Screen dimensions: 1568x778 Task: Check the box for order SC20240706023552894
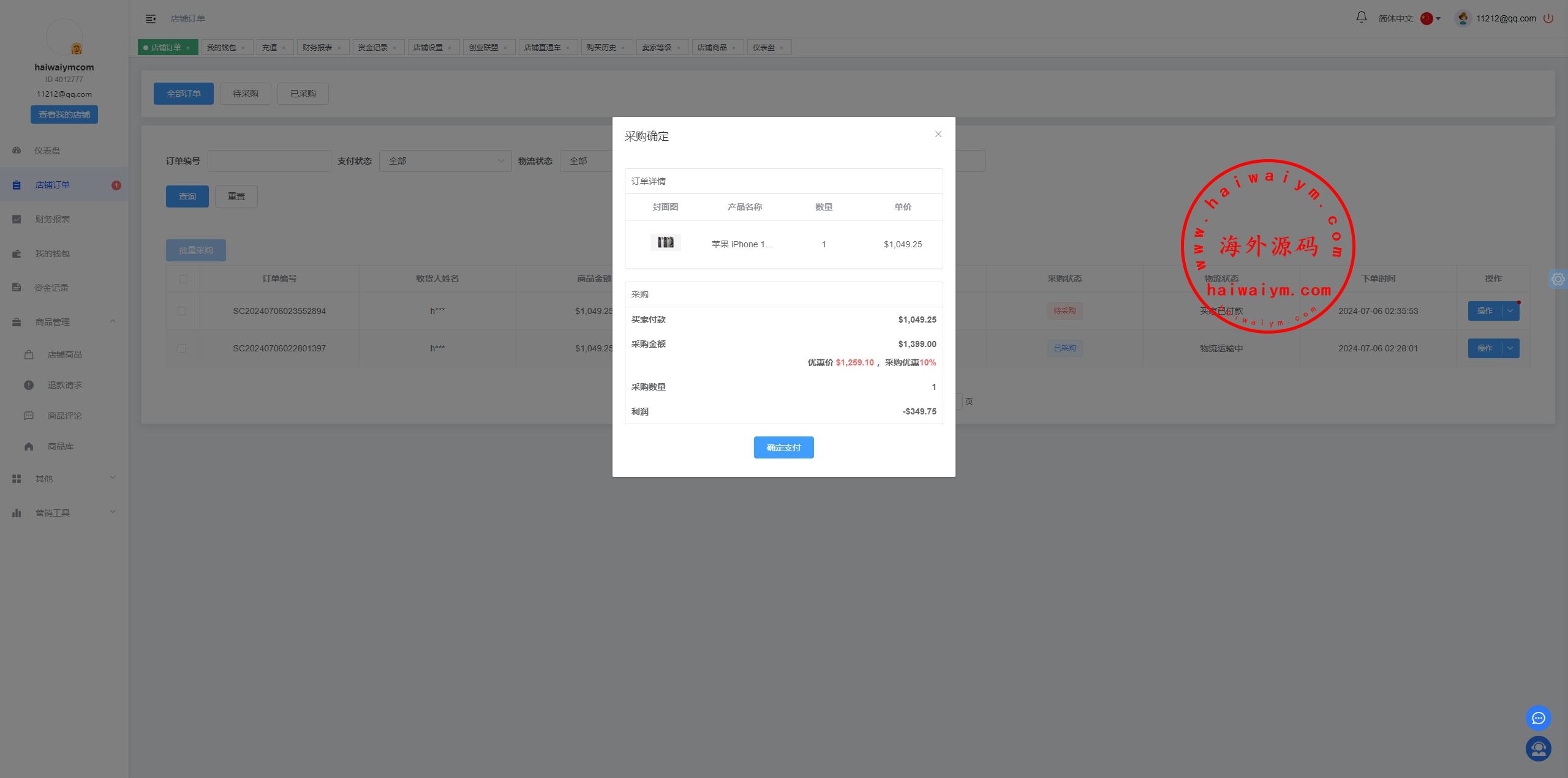click(182, 311)
